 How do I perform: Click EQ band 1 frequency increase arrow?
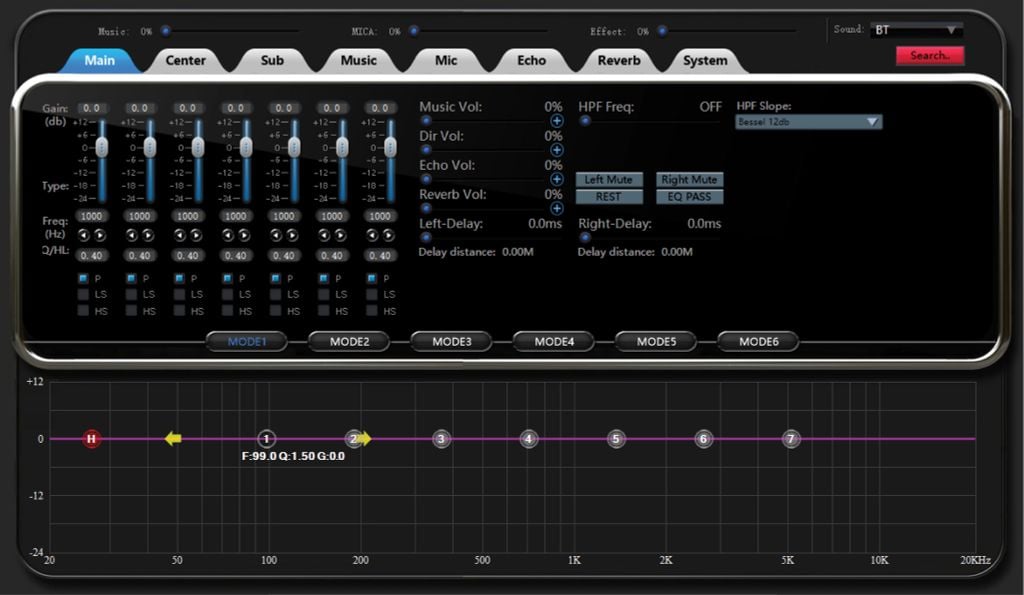click(99, 235)
